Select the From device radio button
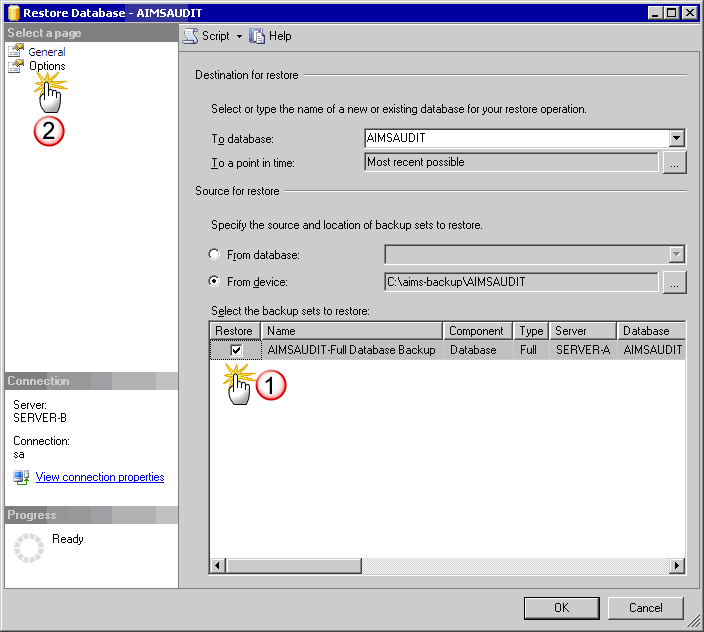The width and height of the screenshot is (704, 632). 214,282
